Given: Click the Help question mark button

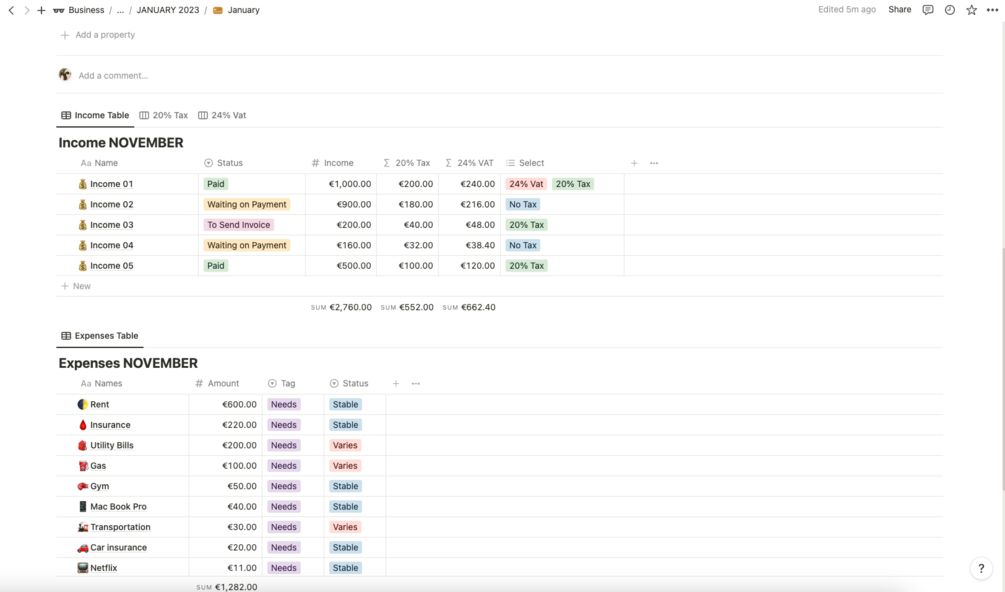Looking at the screenshot, I should click(981, 568).
